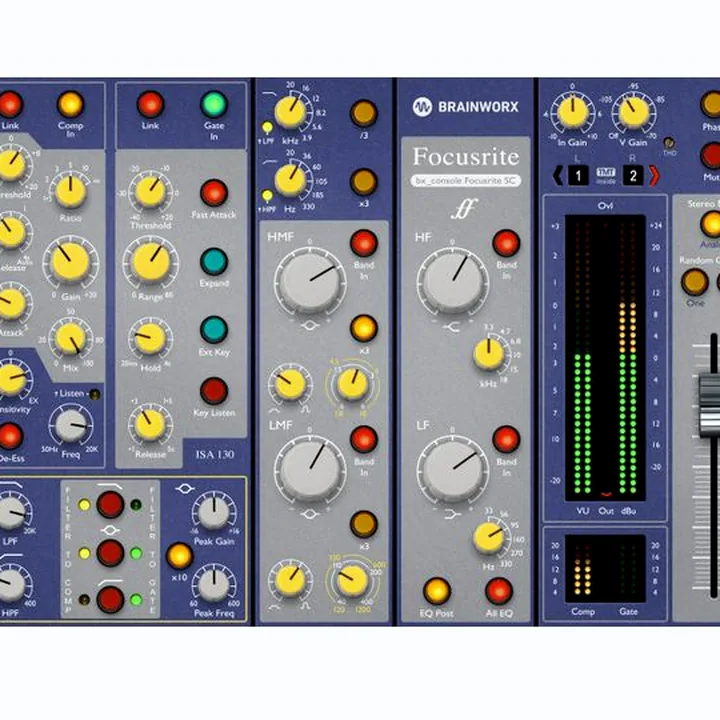Click the ISA 130 label

pos(215,455)
